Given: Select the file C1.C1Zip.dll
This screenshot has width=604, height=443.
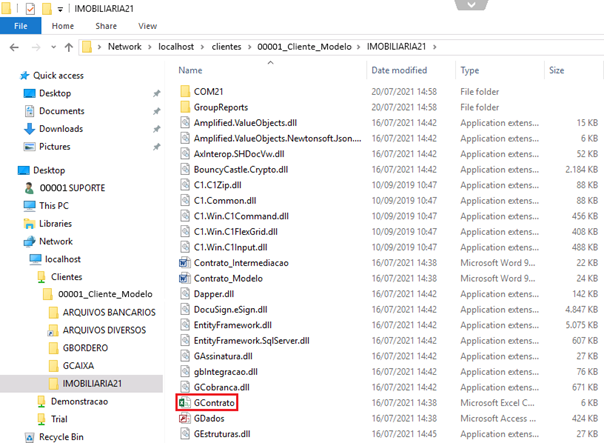Looking at the screenshot, I should pyautogui.click(x=218, y=185).
